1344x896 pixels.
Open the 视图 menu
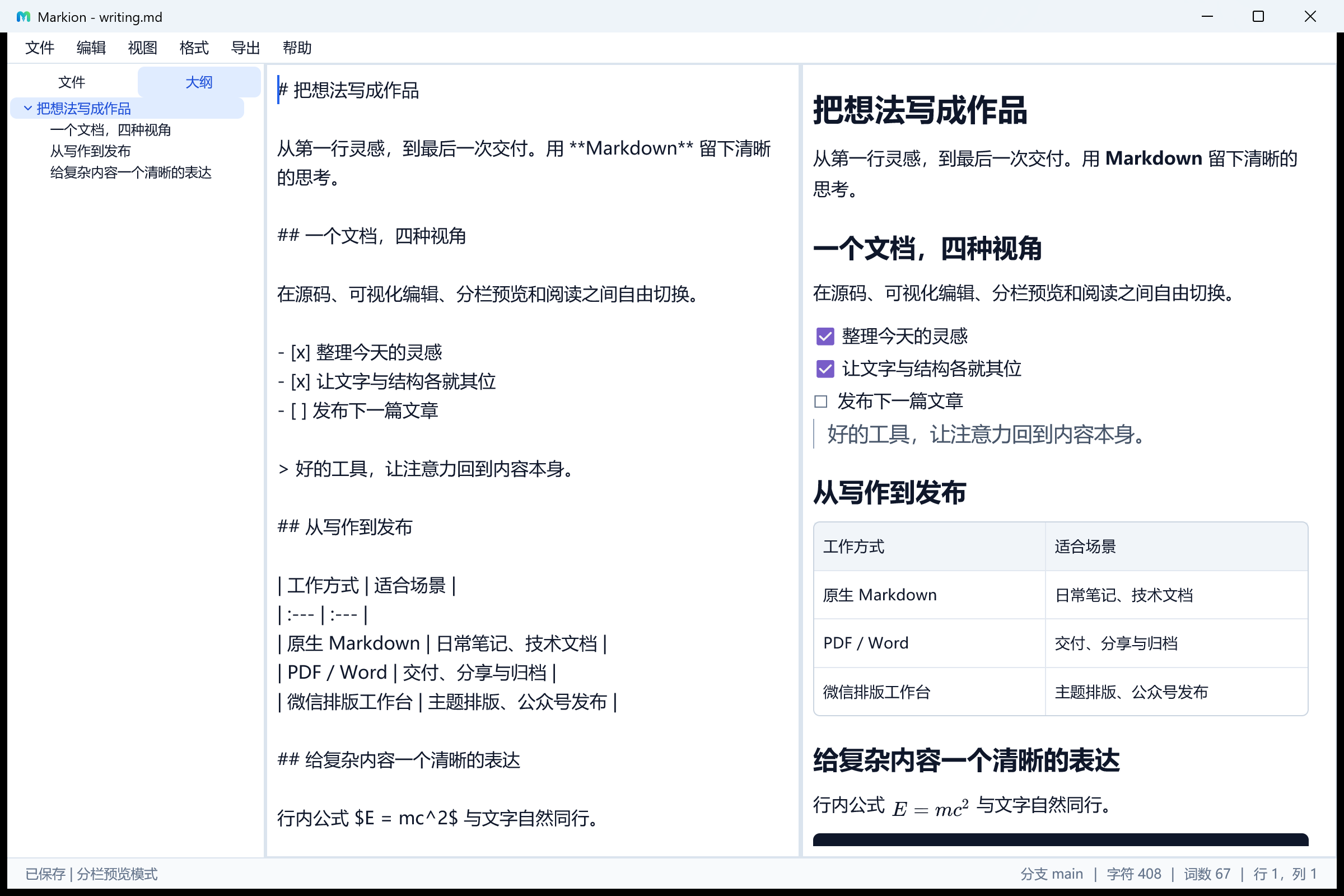[x=142, y=48]
